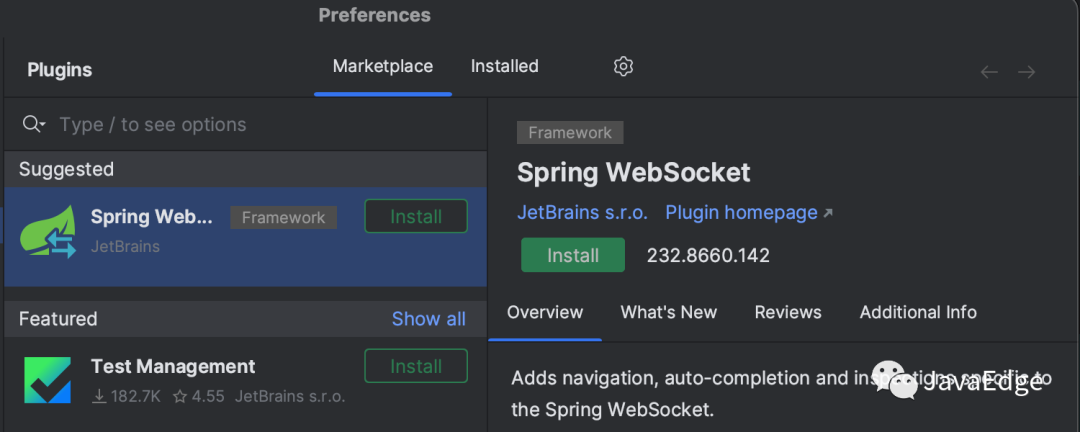
Task: Click the Test Management downloads icon
Action: click(x=99, y=397)
